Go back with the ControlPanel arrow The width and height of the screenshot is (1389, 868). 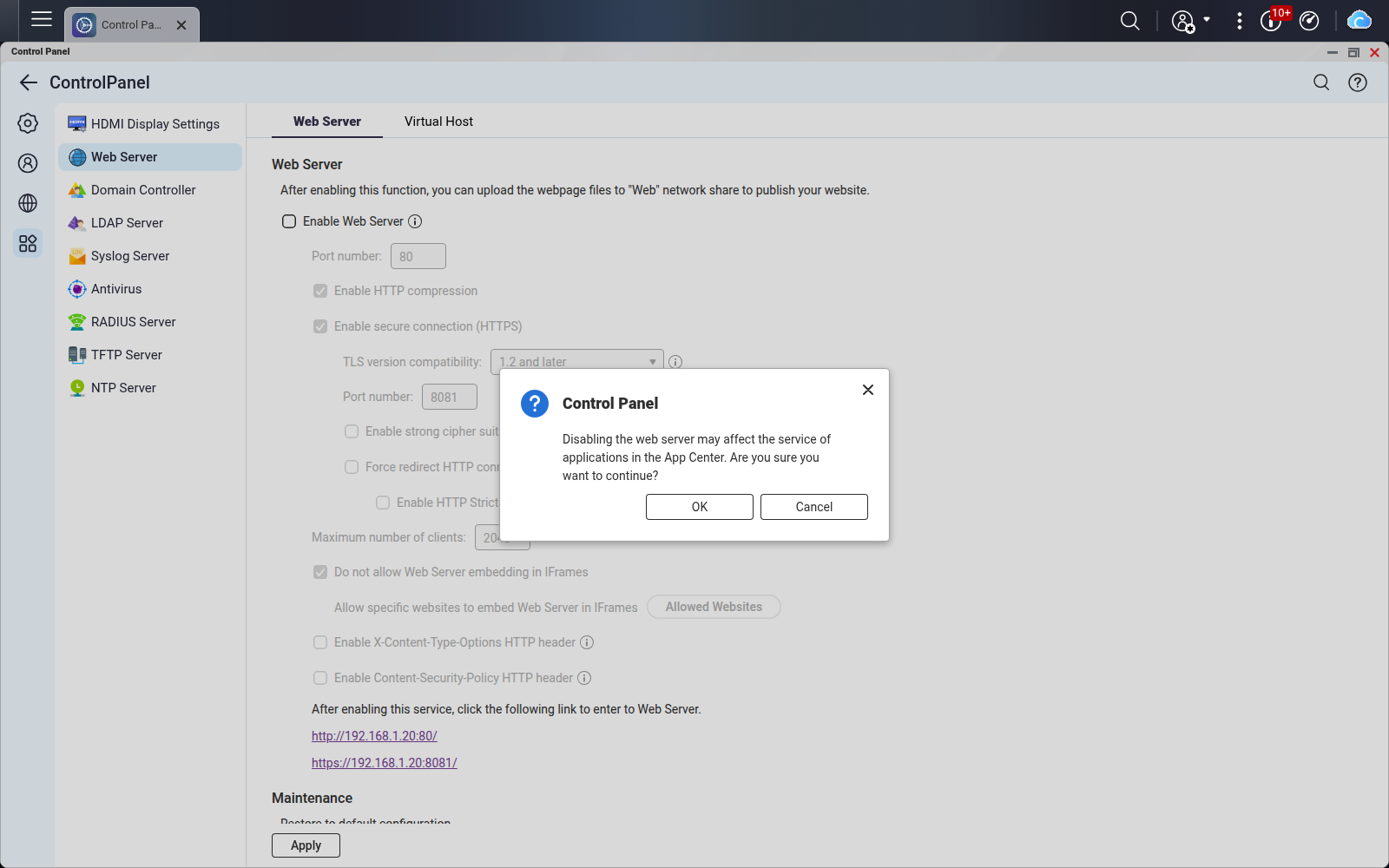pos(29,82)
